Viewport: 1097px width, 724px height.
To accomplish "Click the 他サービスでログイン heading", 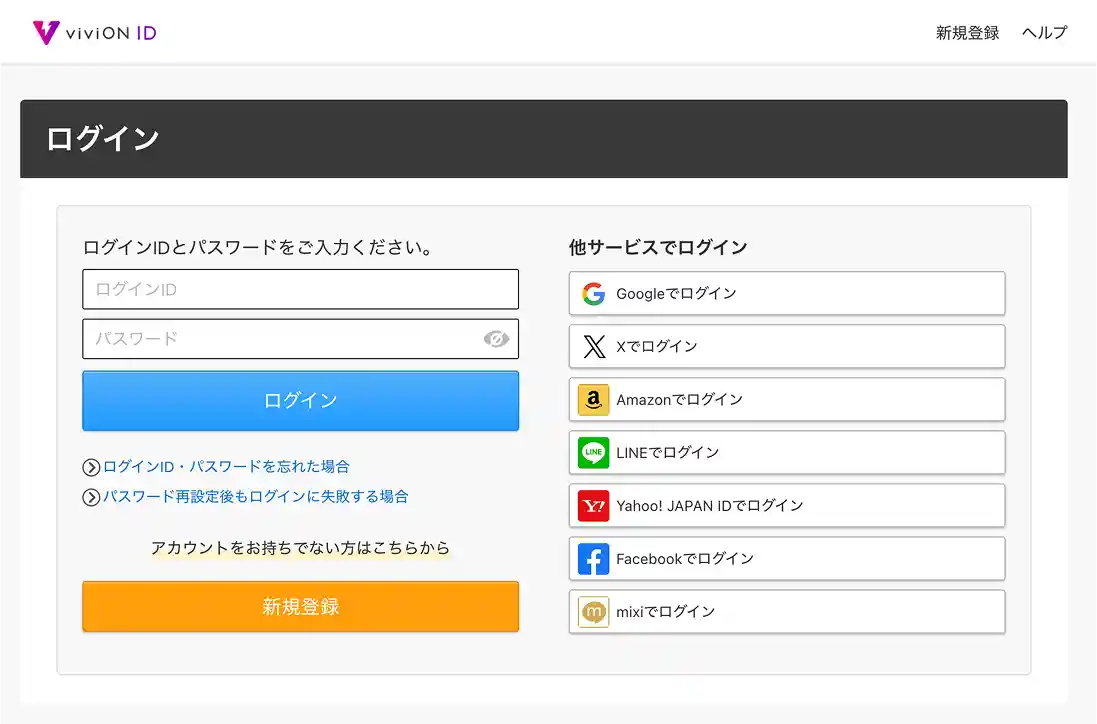I will 658,247.
